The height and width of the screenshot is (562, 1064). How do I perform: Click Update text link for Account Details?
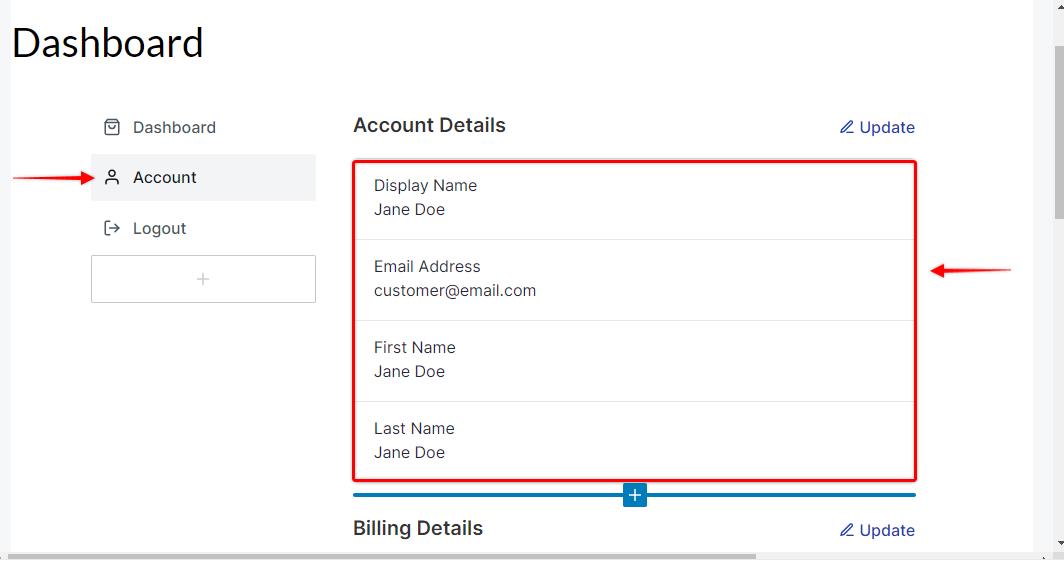(x=887, y=127)
